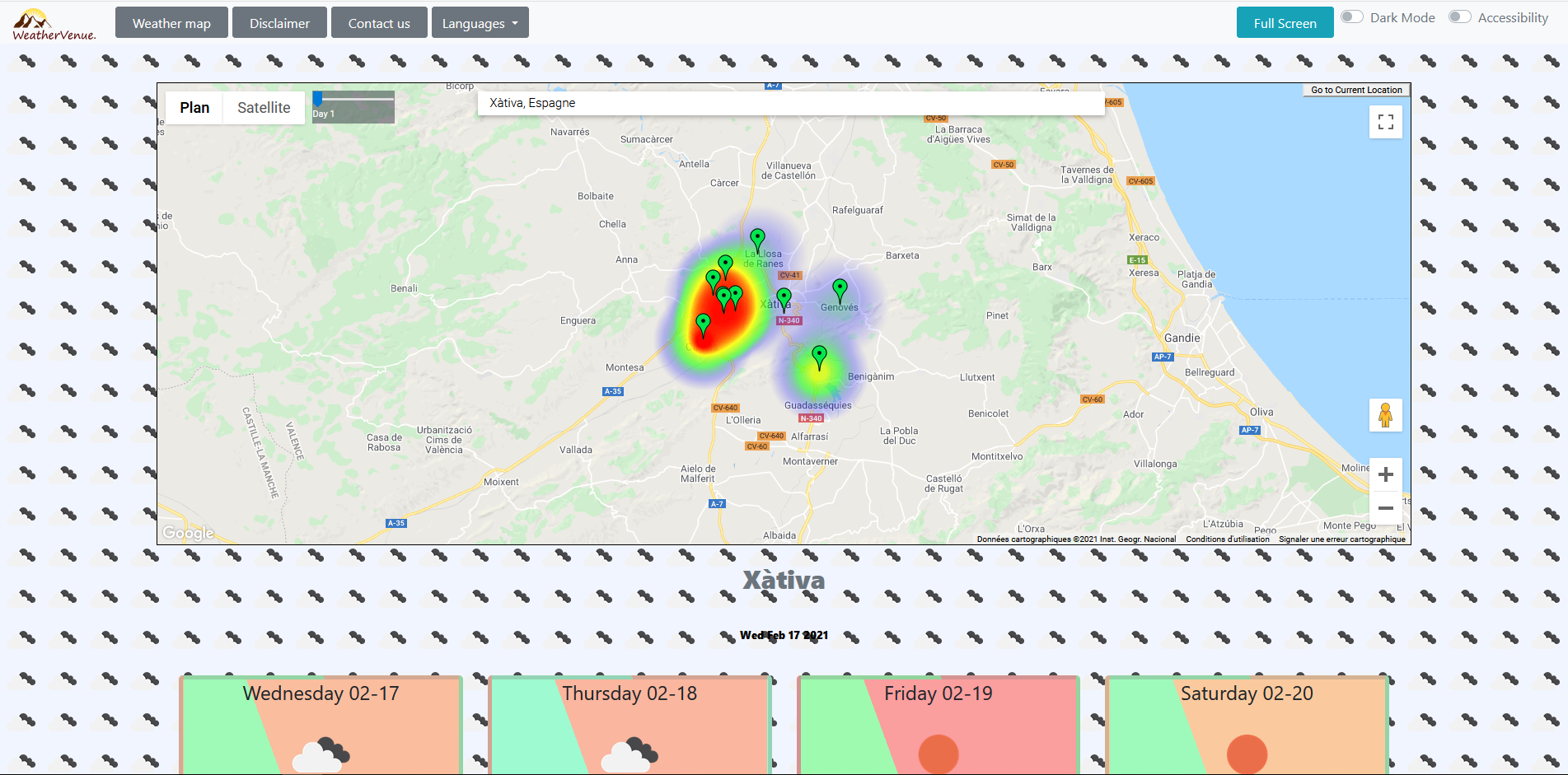The image size is (1568, 775).
Task: Open Signaler une erreur cartographique link
Action: click(1342, 539)
